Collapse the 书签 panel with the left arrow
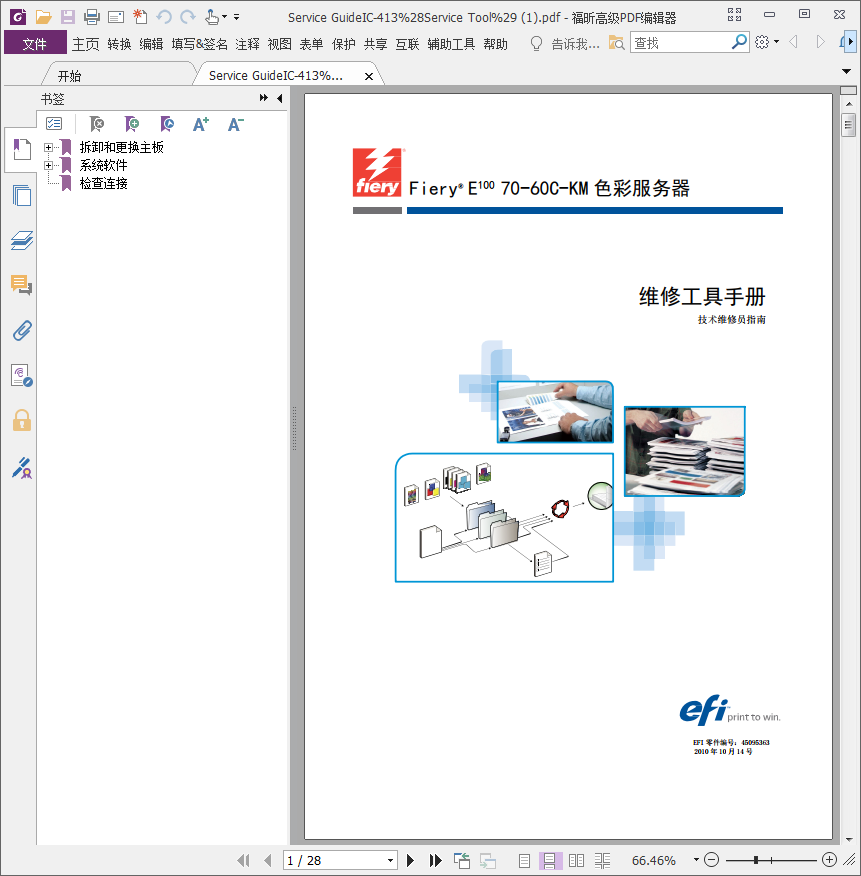 point(279,98)
